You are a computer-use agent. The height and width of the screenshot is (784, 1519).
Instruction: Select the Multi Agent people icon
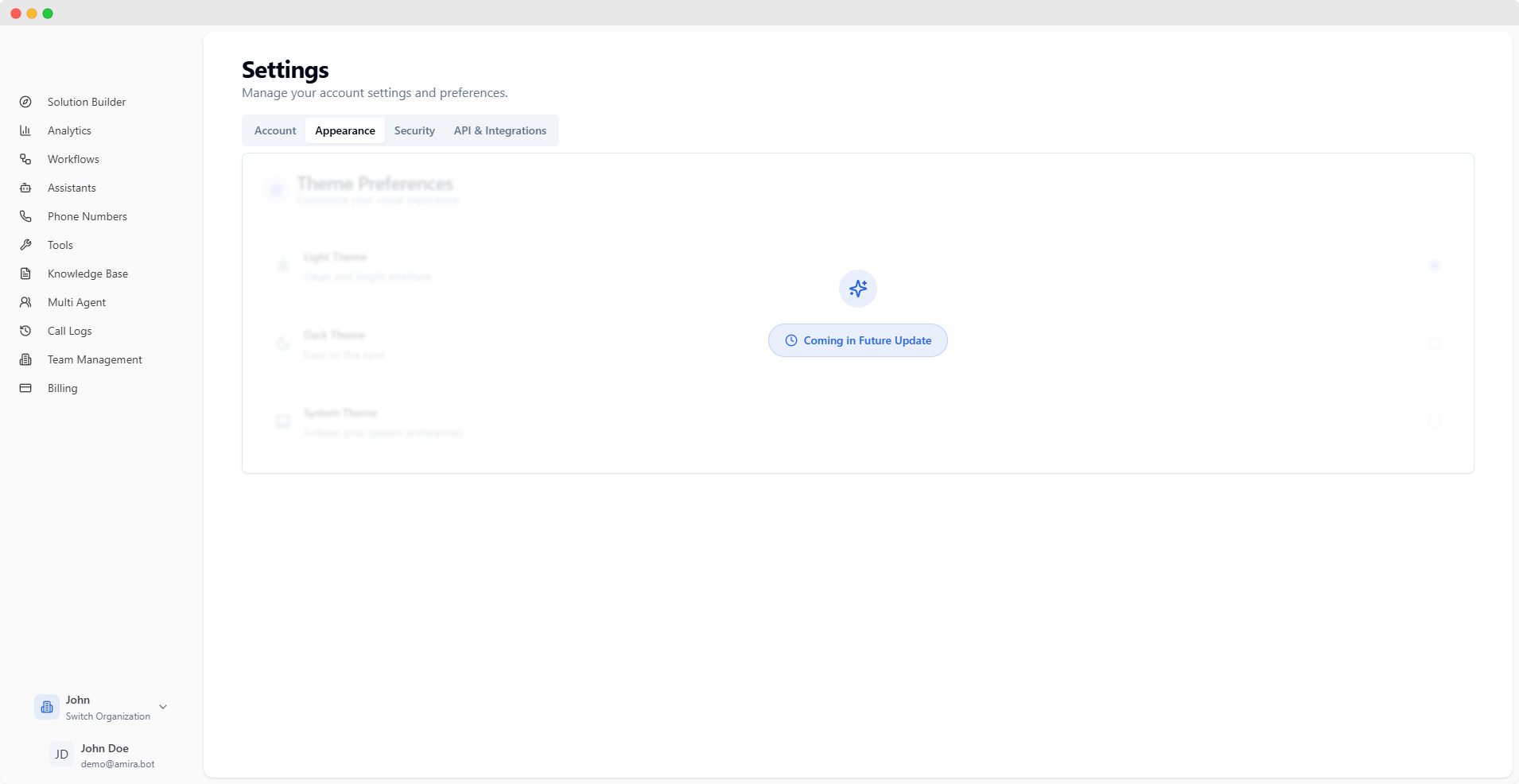click(x=26, y=302)
